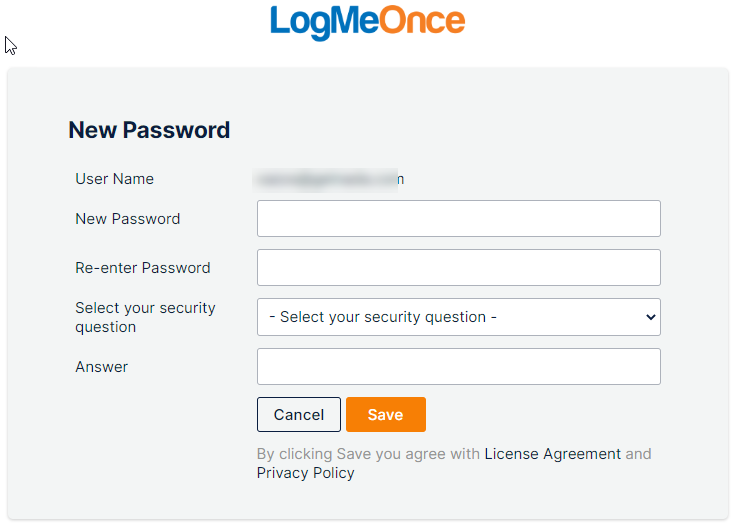The image size is (736, 528).
Task: Click the blue 'LogMe' part of logo
Action: click(x=324, y=23)
